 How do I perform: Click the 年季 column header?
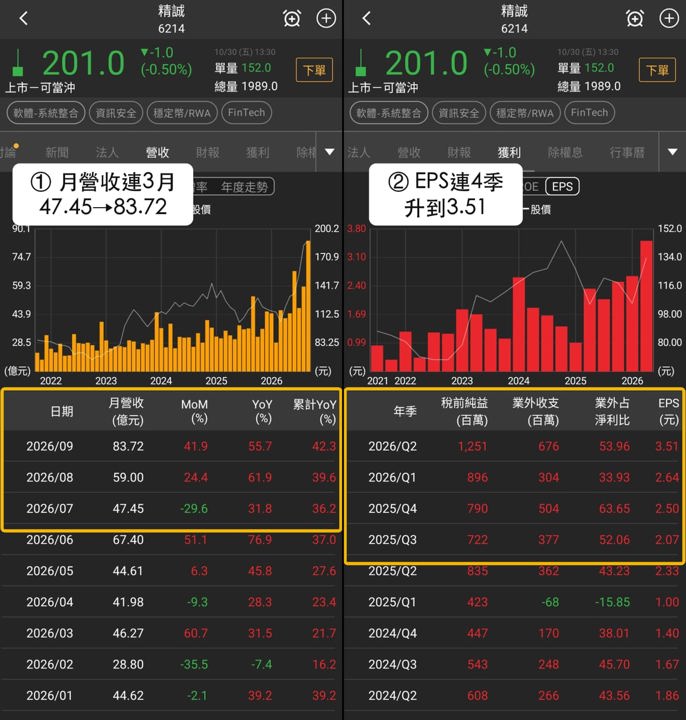click(405, 411)
